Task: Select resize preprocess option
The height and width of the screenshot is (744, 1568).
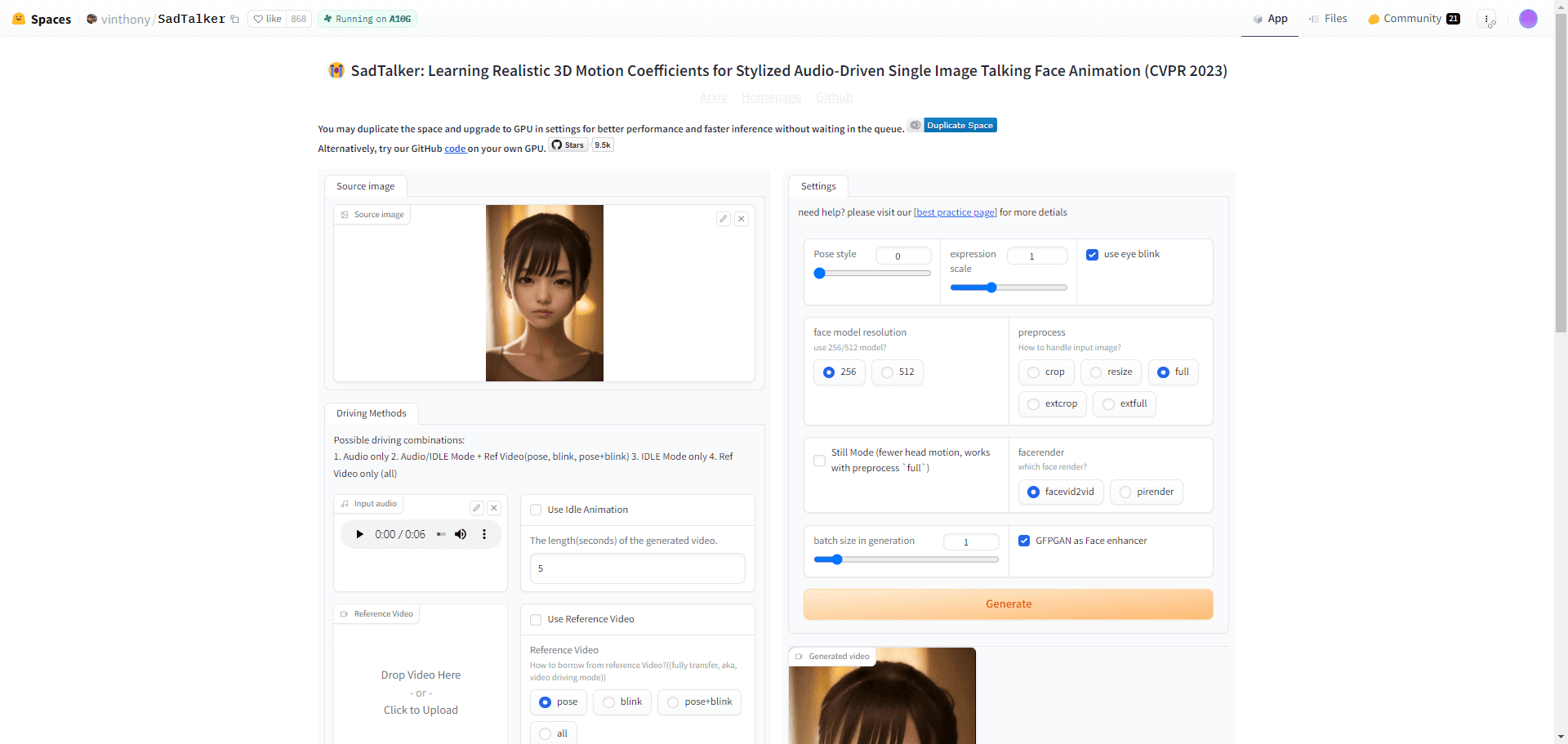Action: pos(1111,372)
